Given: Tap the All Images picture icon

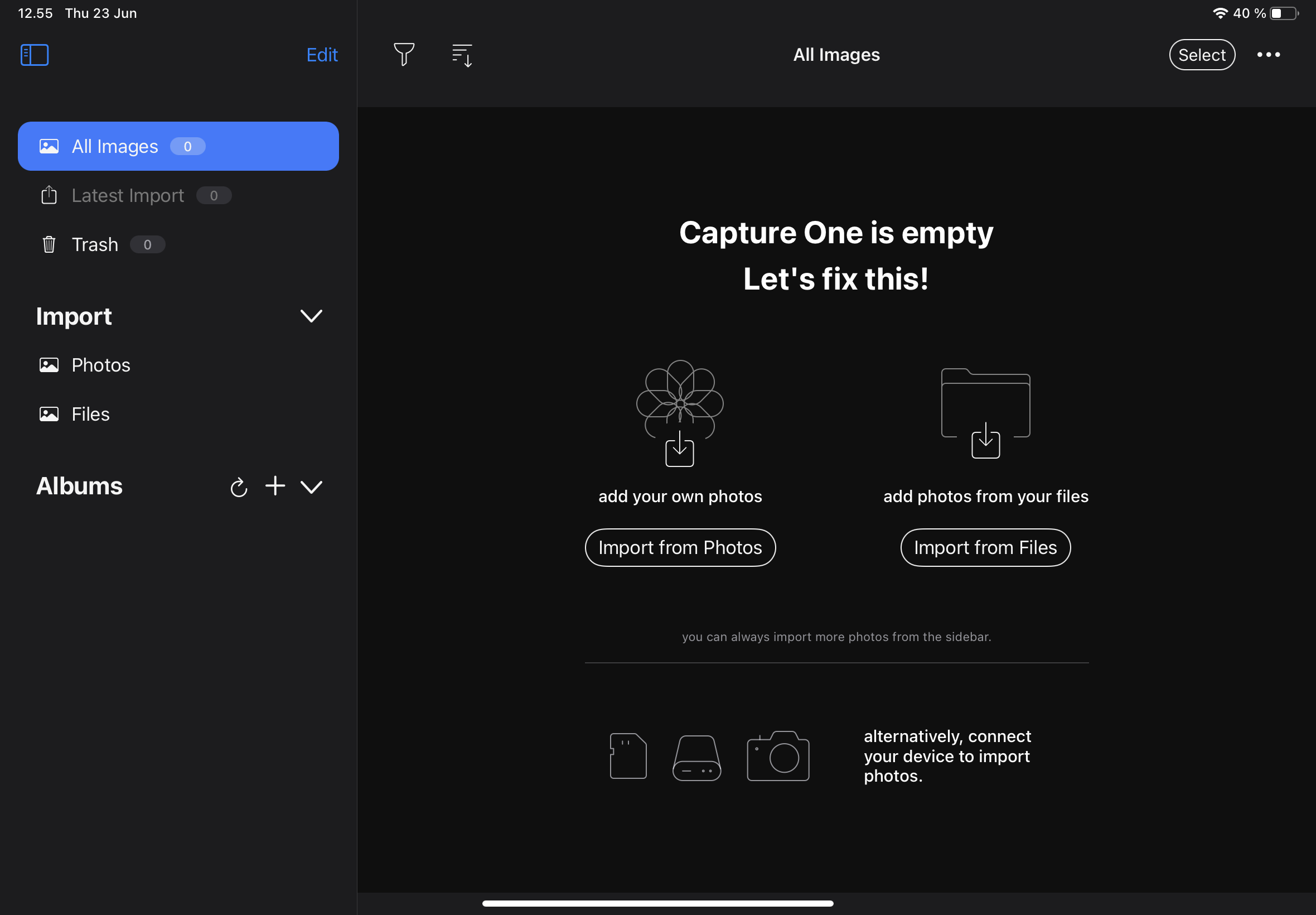Looking at the screenshot, I should [x=49, y=146].
